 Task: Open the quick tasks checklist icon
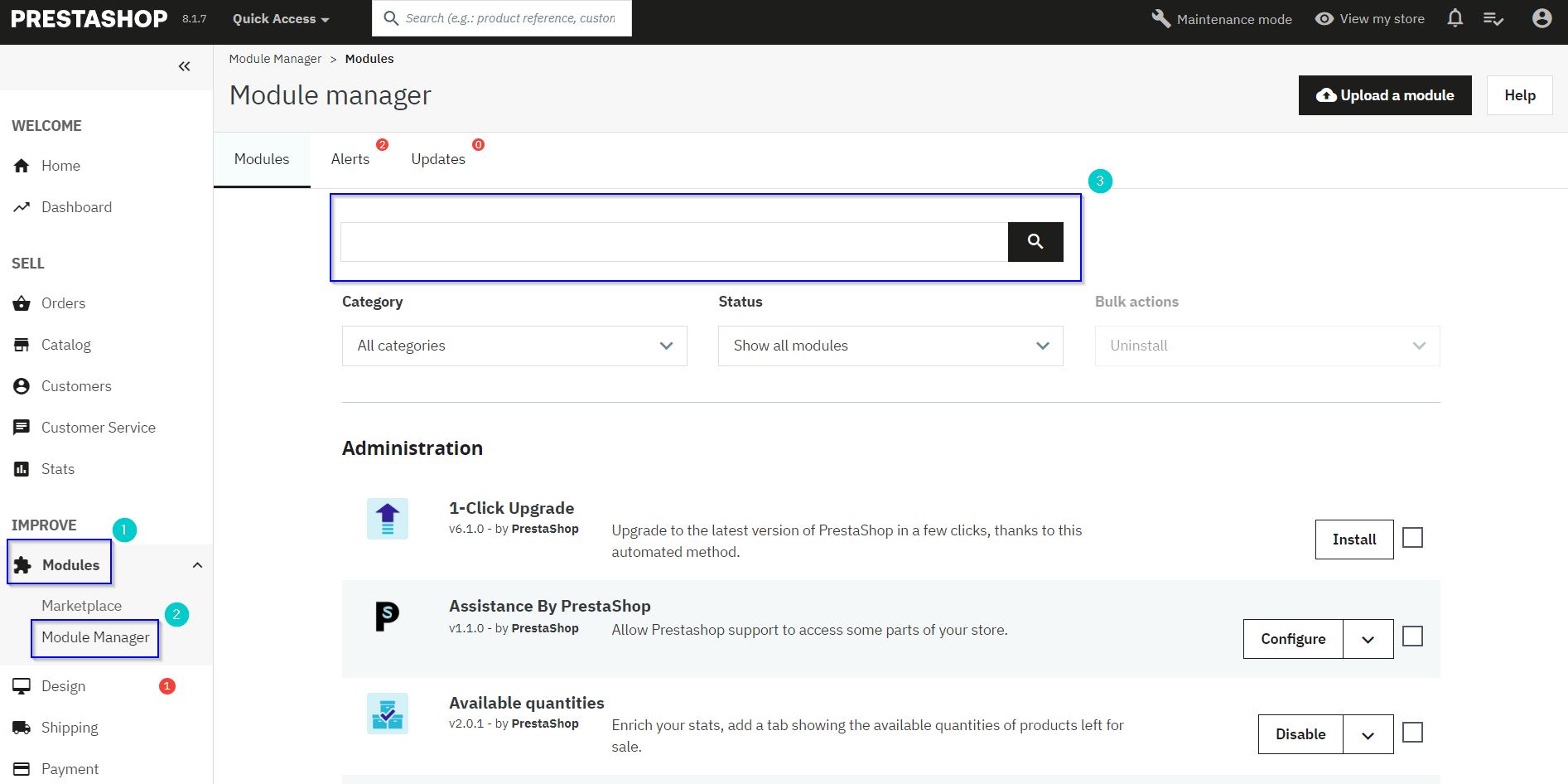pyautogui.click(x=1493, y=18)
